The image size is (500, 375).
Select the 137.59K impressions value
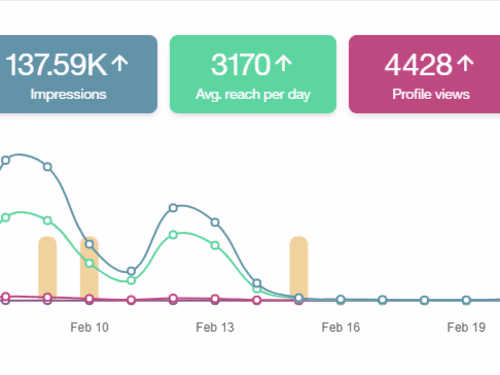pyautogui.click(x=56, y=65)
